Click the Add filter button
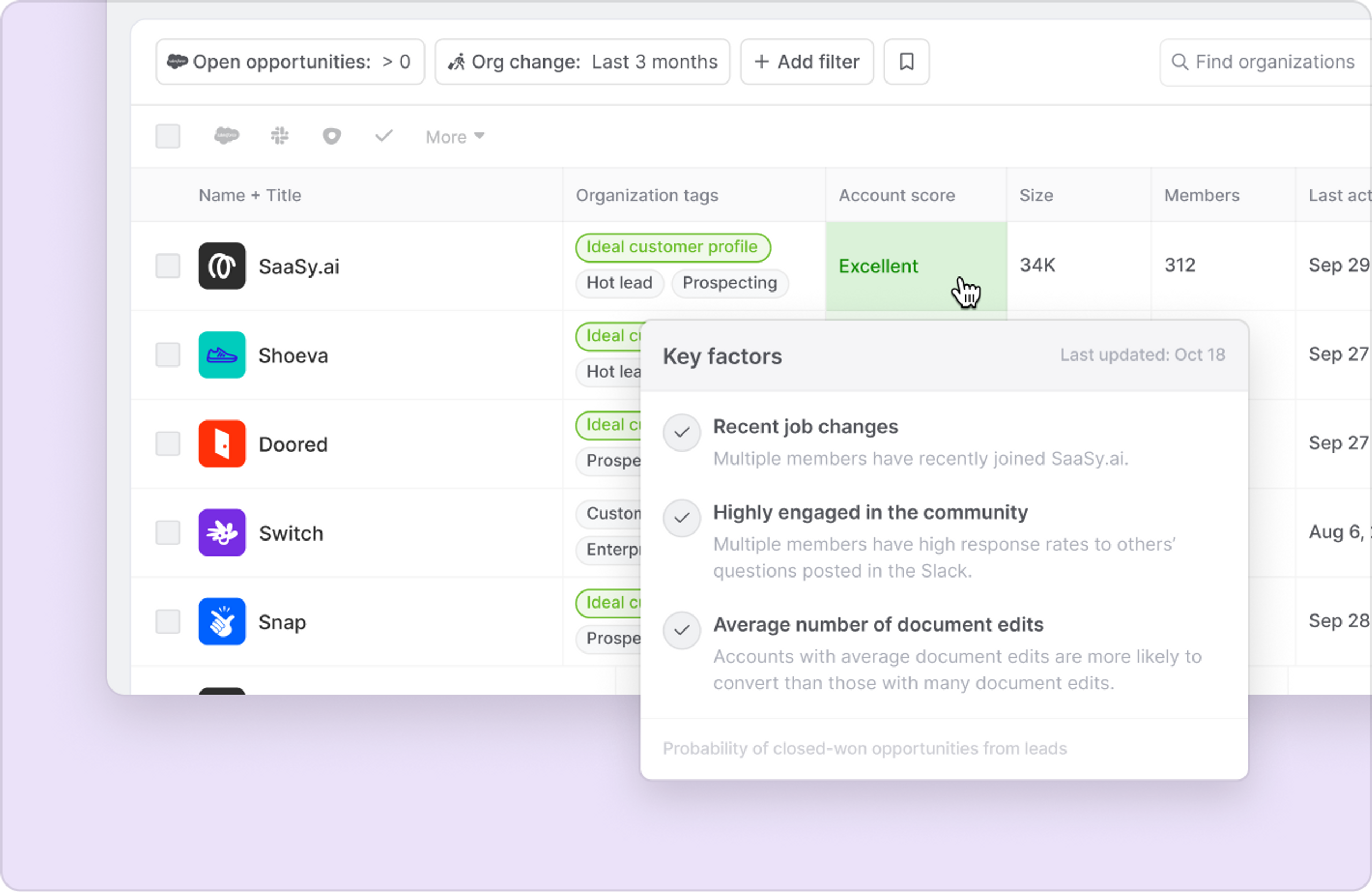The width and height of the screenshot is (1372, 892). [807, 62]
